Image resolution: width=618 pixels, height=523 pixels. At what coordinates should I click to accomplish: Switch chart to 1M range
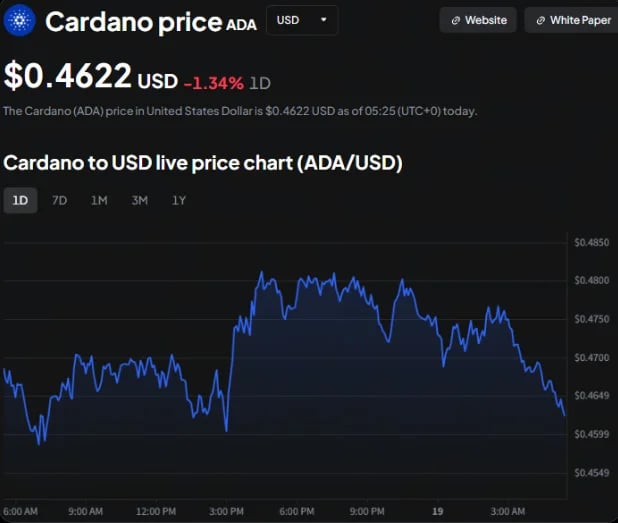tap(99, 201)
